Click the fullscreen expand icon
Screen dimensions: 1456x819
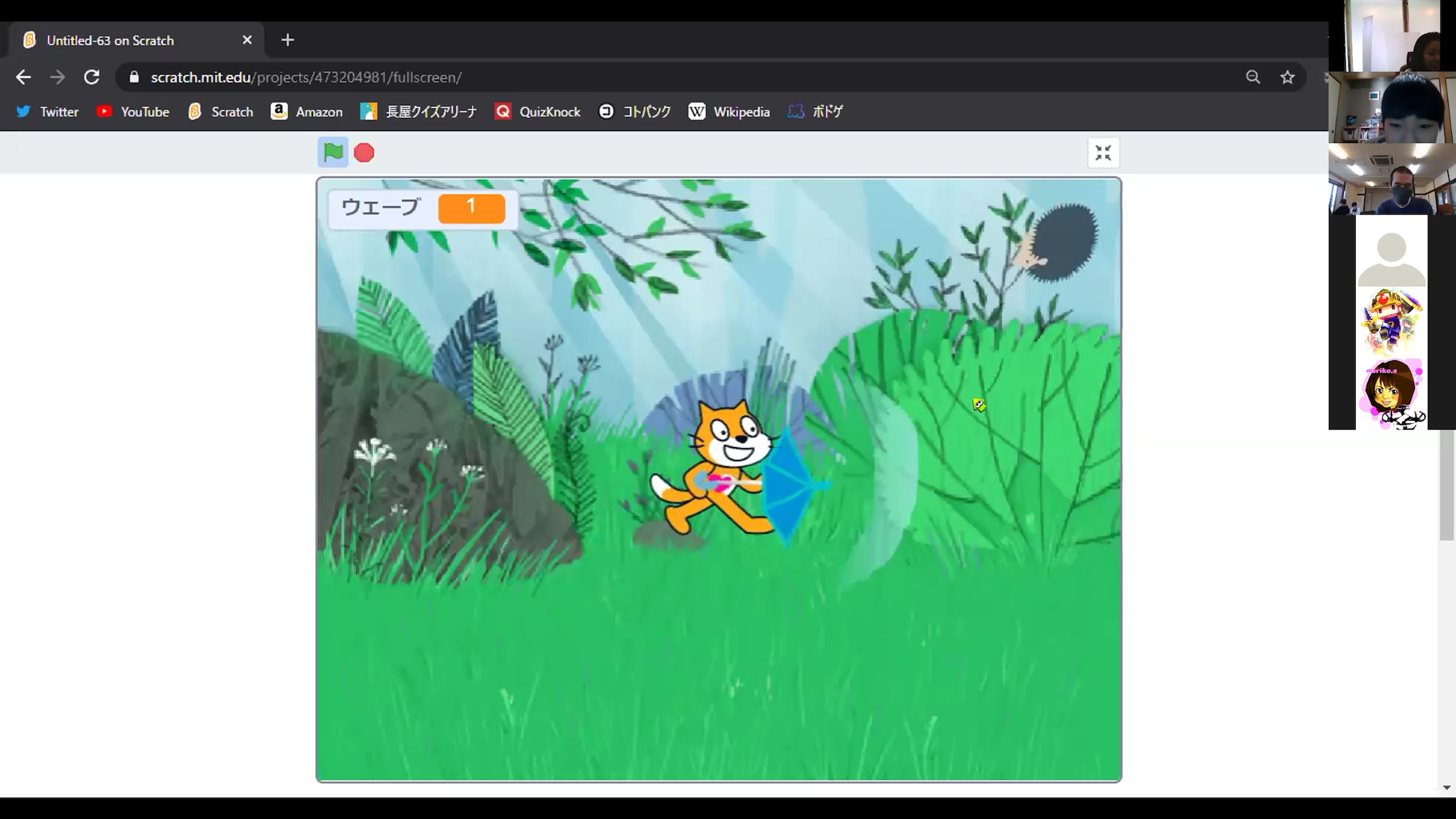click(x=1104, y=153)
